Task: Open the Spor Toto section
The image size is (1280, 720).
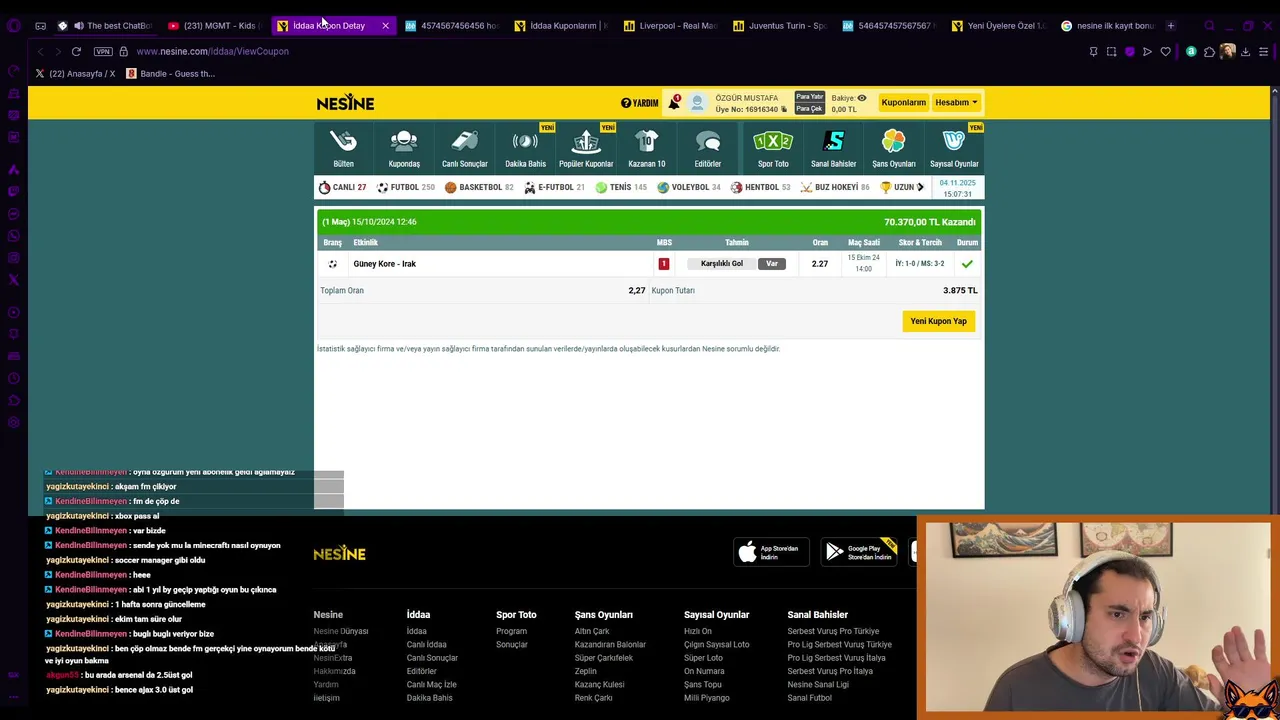Action: point(773,148)
